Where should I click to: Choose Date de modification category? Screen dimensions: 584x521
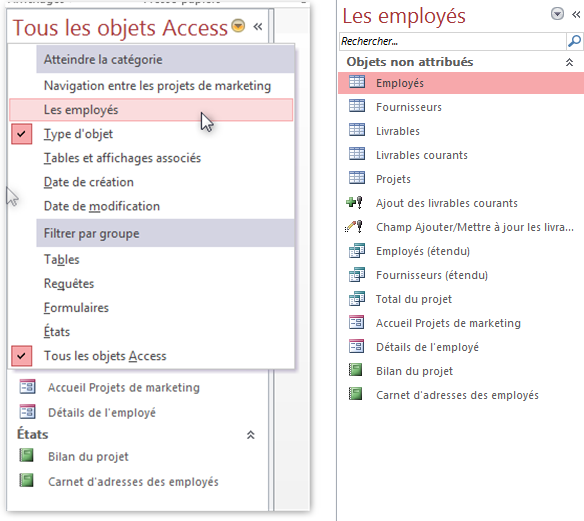click(x=102, y=206)
